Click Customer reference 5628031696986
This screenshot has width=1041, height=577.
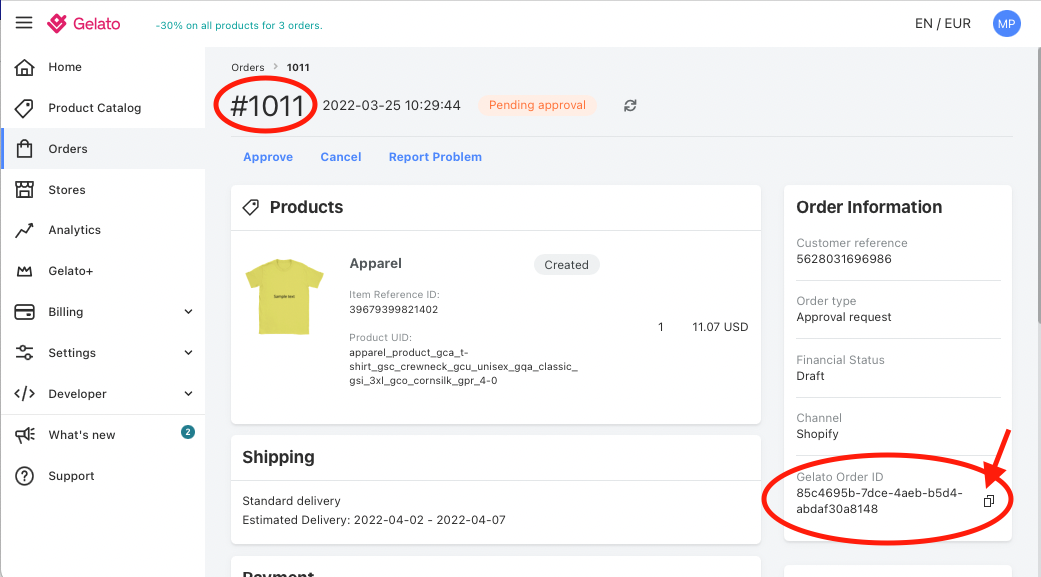coord(844,259)
